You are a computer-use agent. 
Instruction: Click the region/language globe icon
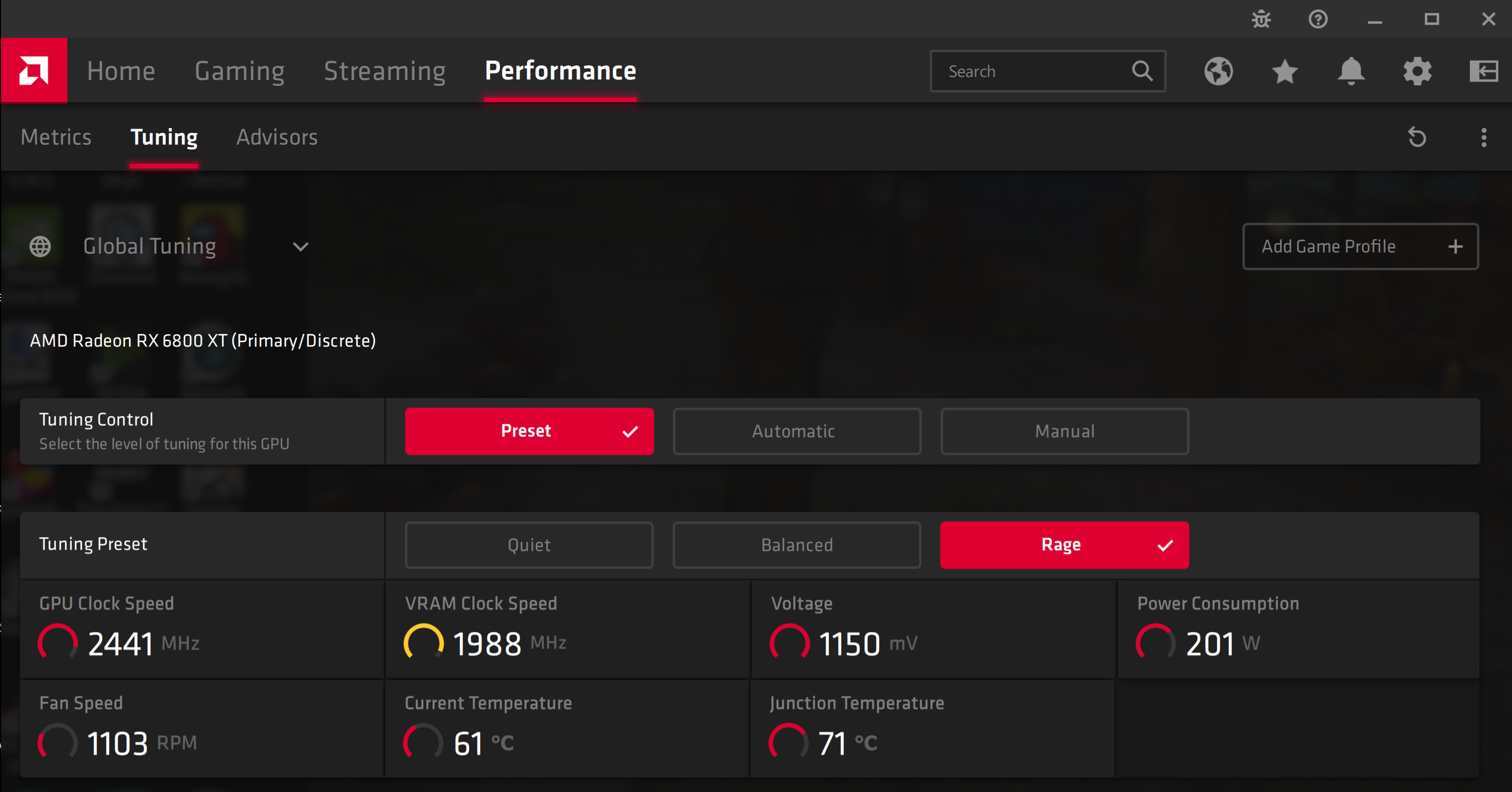tap(1219, 71)
